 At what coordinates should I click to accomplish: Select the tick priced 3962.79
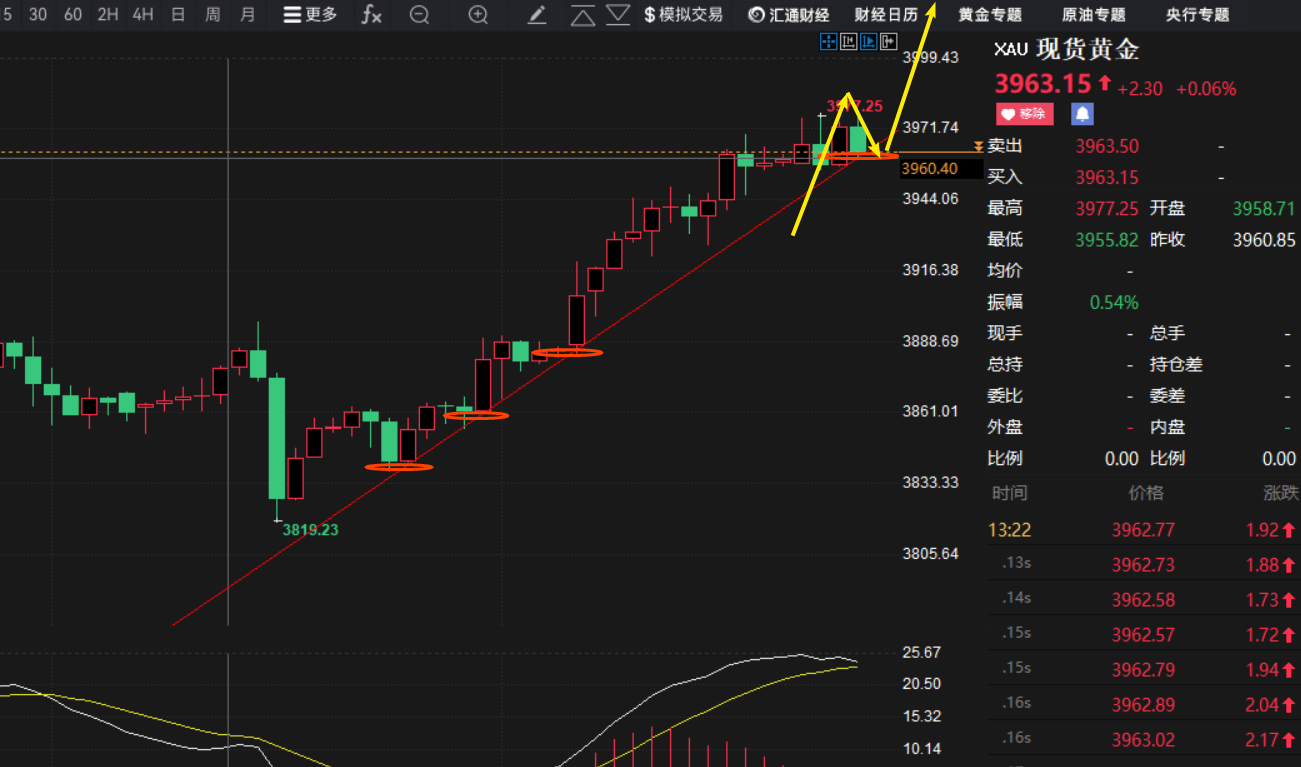[1144, 670]
